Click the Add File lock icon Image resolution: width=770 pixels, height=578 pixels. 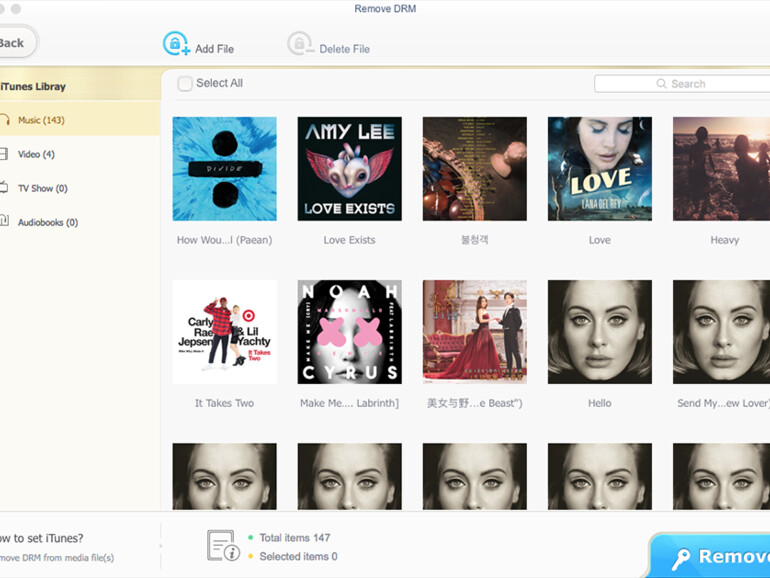[x=176, y=43]
